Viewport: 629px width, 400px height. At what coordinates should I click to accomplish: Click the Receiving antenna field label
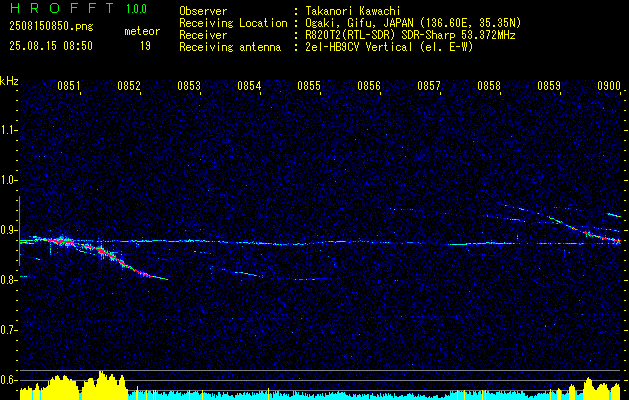coord(230,47)
